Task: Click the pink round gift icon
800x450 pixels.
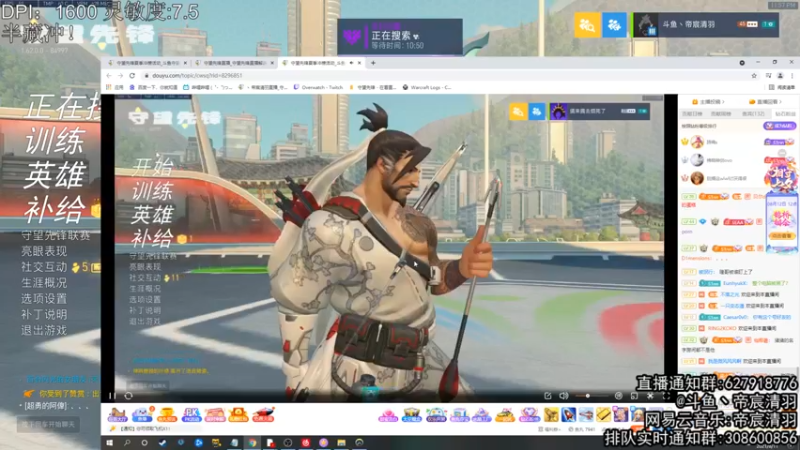Action: tap(388, 415)
